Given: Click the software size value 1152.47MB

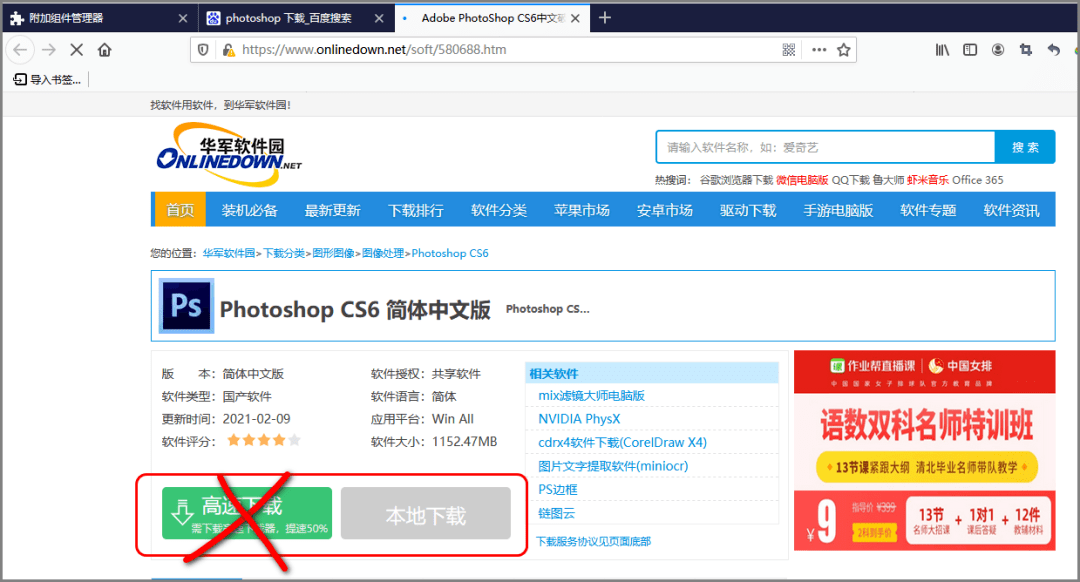Looking at the screenshot, I should pos(464,441).
